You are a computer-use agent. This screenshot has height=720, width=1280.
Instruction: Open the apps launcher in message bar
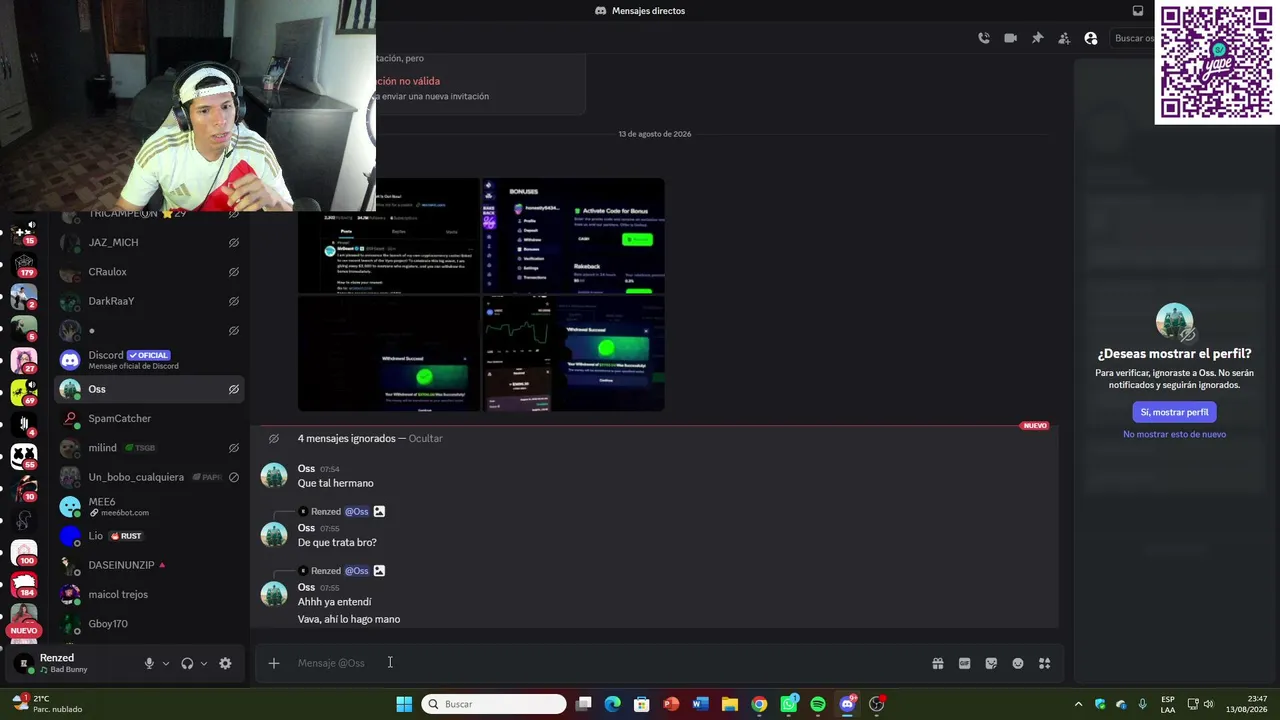(1045, 663)
